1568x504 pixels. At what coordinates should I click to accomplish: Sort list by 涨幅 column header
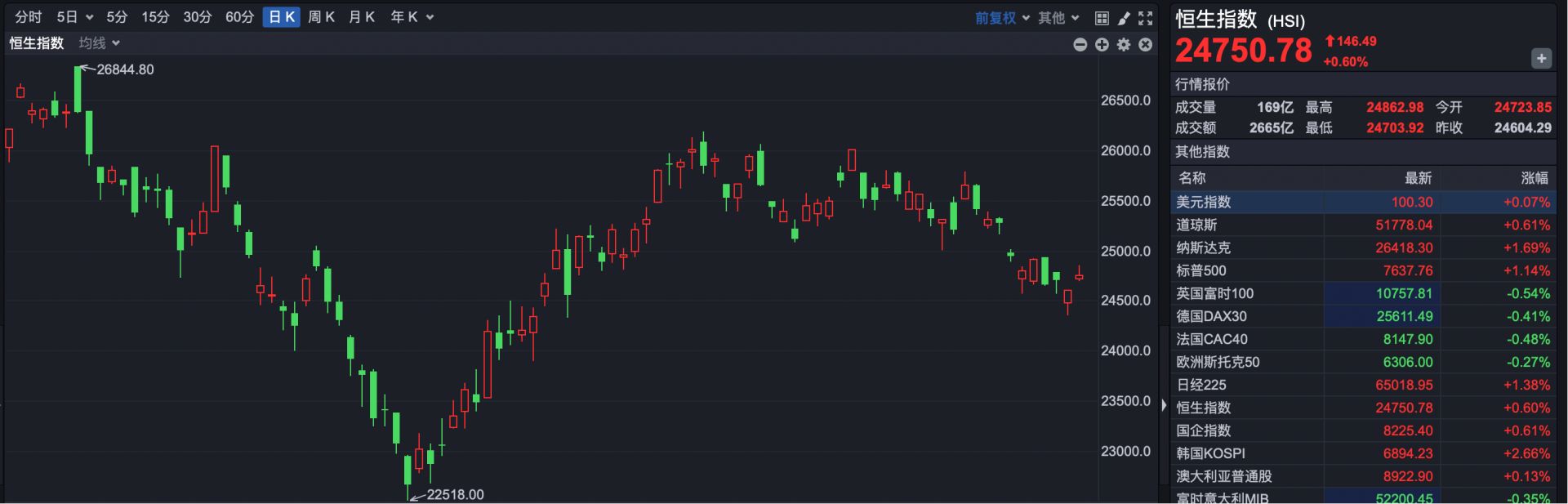pyautogui.click(x=1535, y=178)
